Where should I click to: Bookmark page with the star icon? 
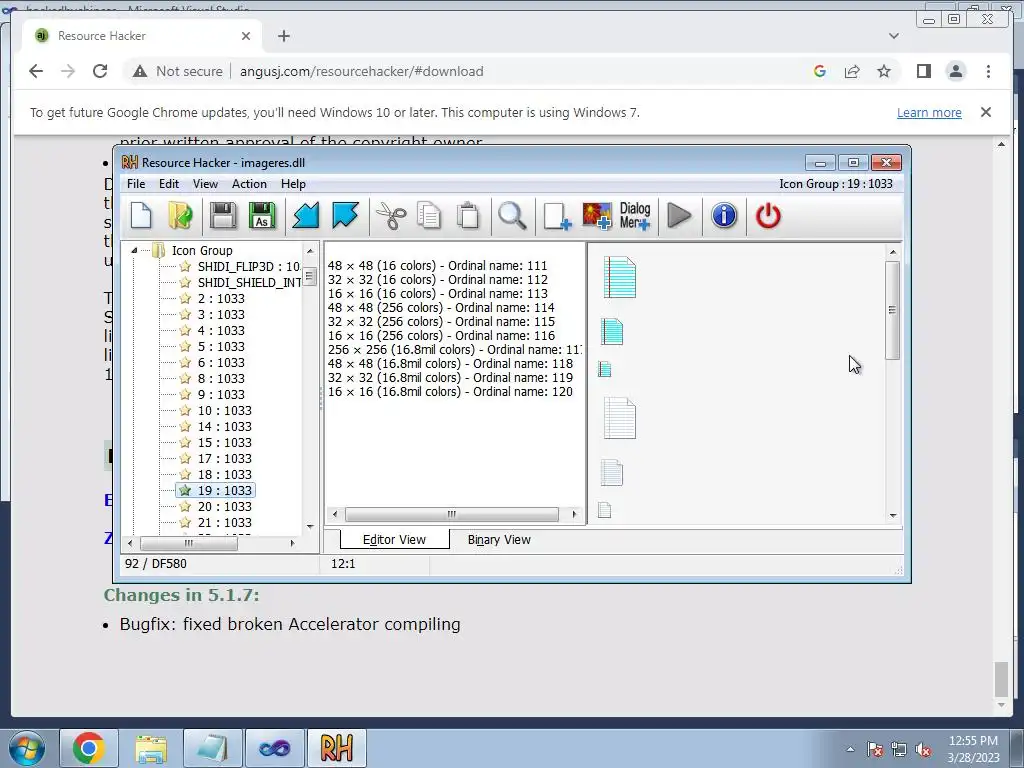(x=884, y=71)
